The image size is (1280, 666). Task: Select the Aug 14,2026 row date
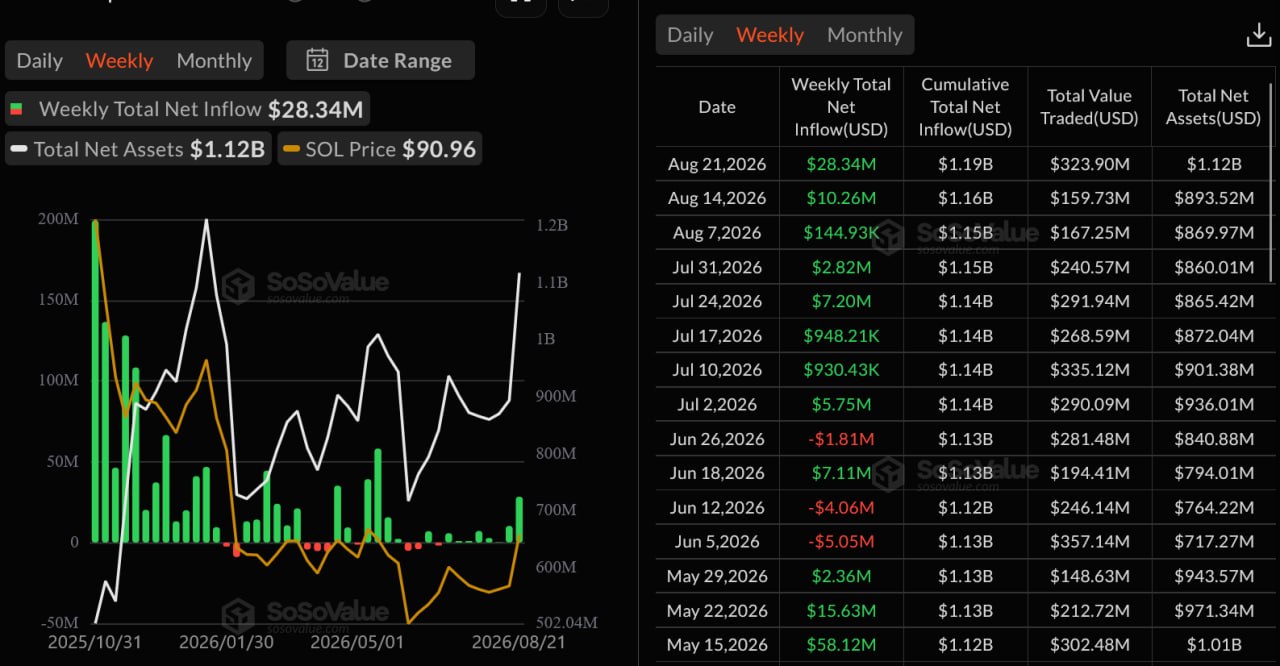(x=717, y=198)
